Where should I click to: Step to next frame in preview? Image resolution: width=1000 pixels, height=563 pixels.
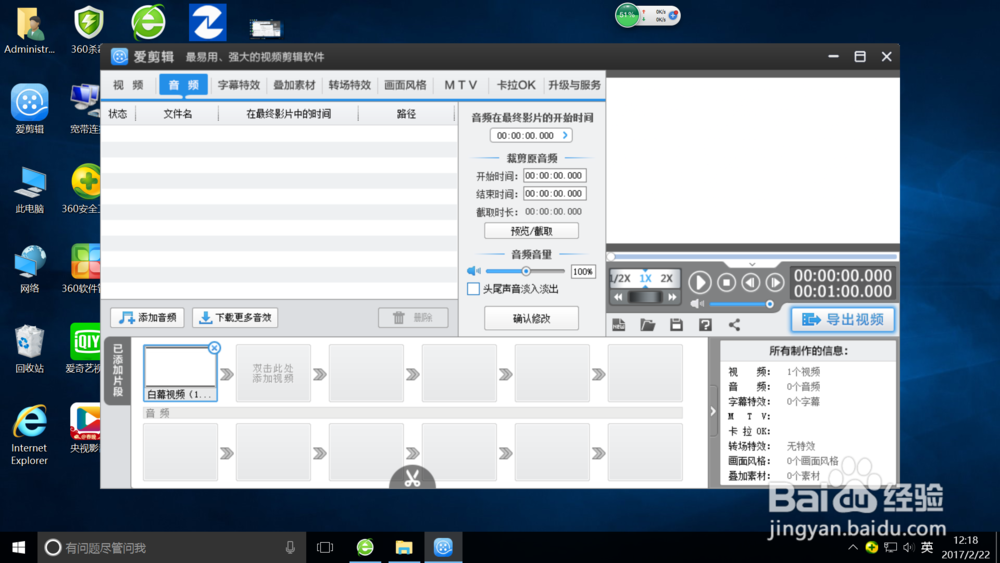click(774, 282)
